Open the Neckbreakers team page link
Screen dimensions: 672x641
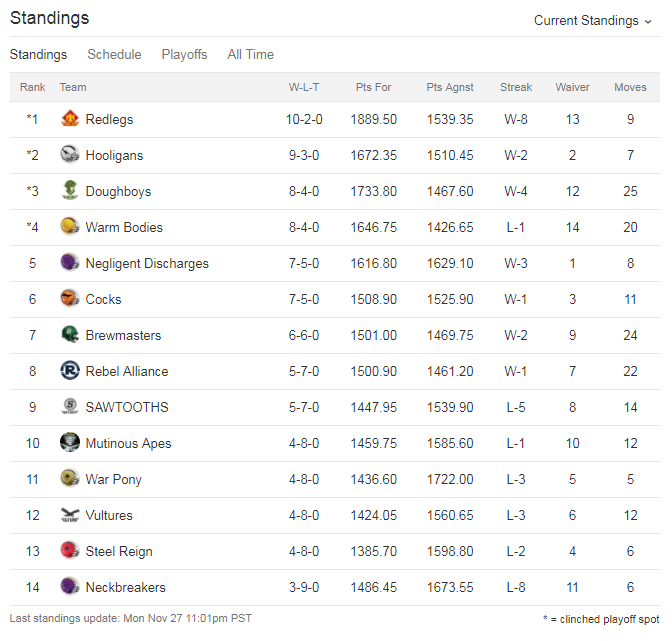click(126, 587)
